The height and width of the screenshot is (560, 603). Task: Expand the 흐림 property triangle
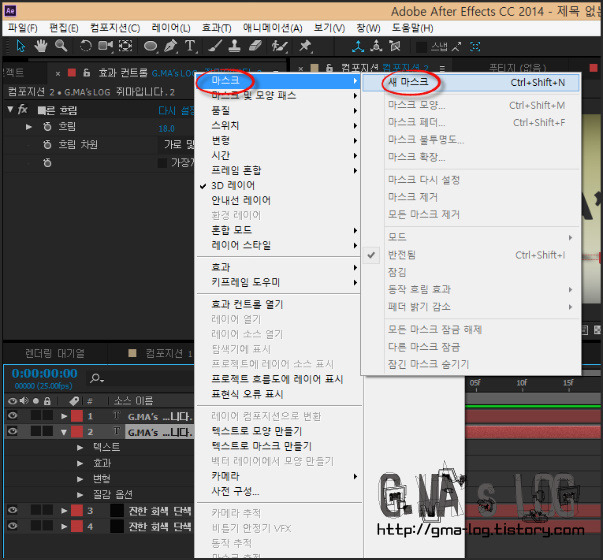(28, 127)
